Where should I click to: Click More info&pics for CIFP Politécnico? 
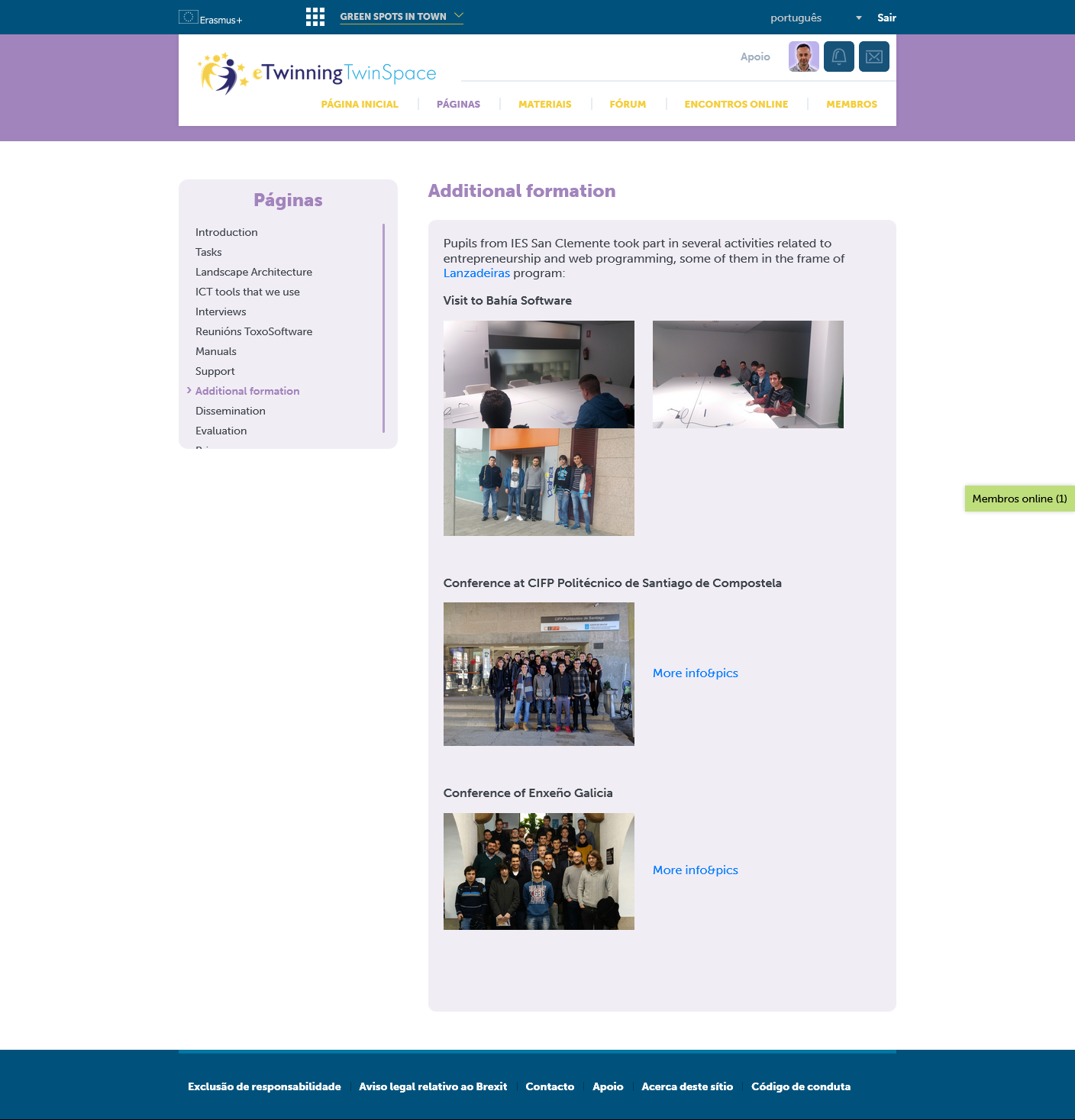click(x=696, y=673)
